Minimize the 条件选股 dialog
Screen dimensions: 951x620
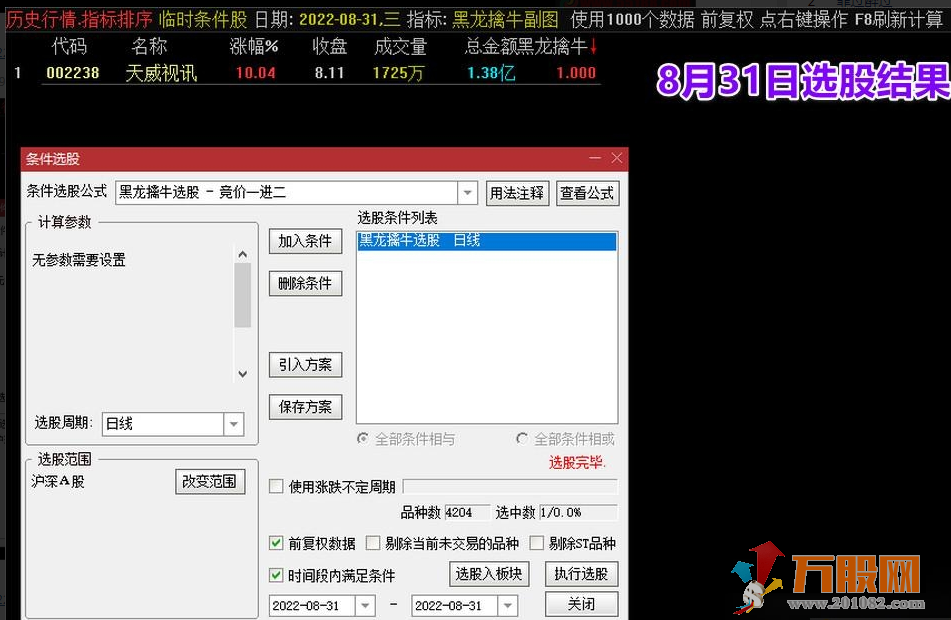point(595,158)
